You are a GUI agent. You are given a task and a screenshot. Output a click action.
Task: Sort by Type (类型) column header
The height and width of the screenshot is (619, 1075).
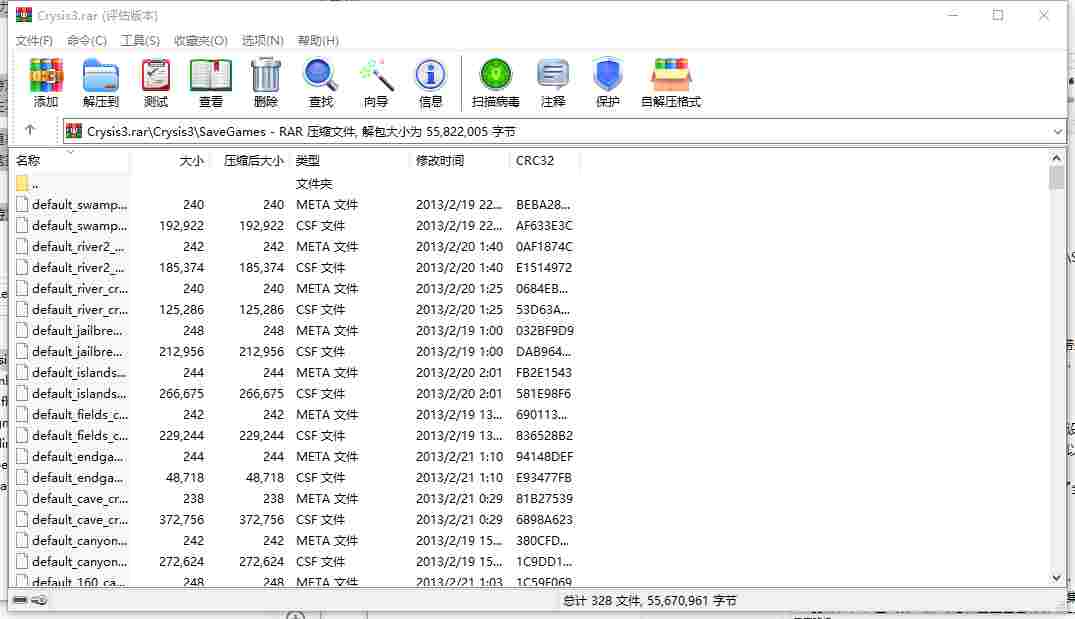pos(350,160)
